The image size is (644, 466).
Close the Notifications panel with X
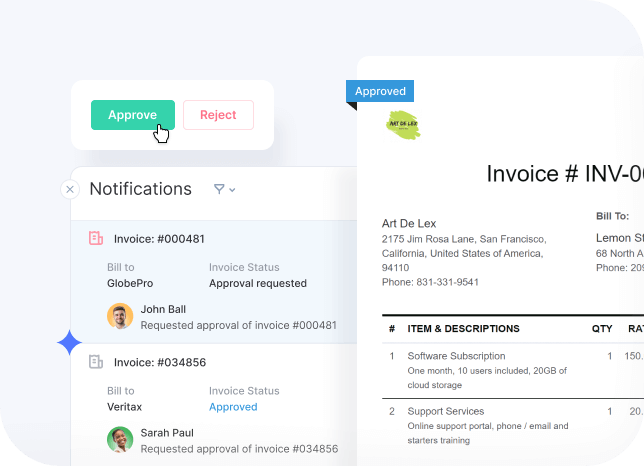(70, 189)
